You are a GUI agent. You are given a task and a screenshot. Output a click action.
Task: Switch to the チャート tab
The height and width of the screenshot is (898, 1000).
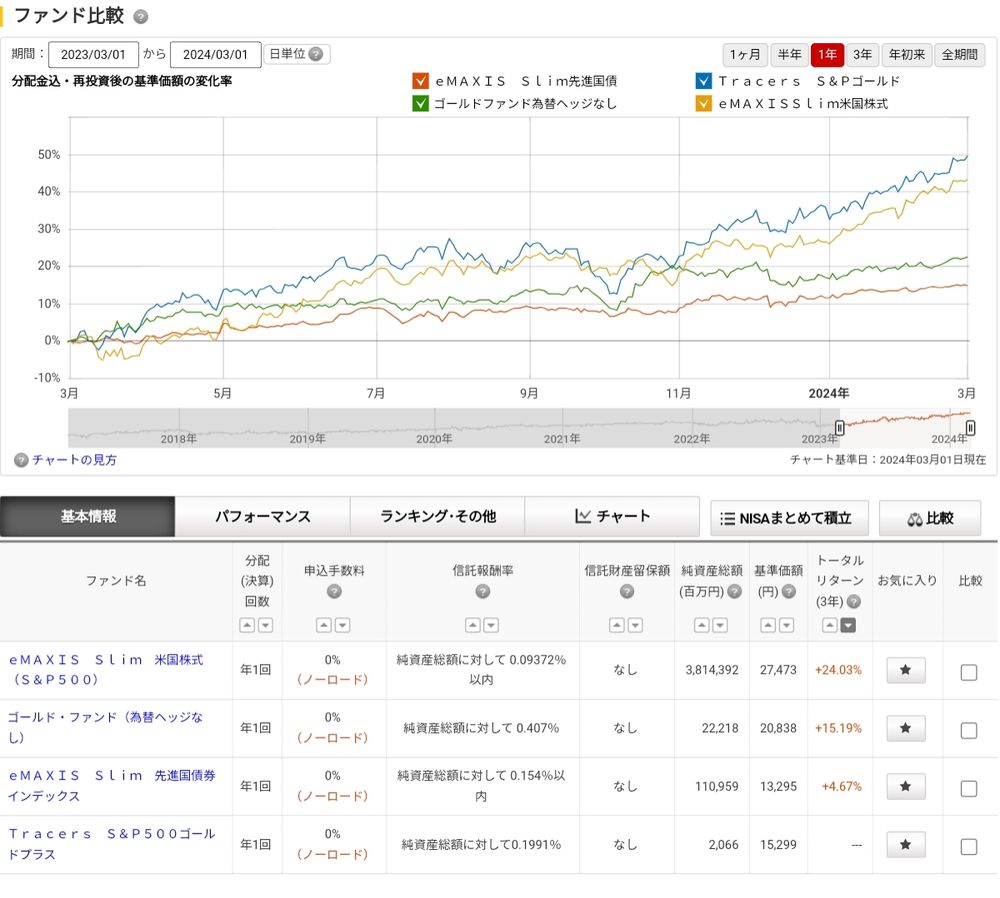pyautogui.click(x=612, y=517)
